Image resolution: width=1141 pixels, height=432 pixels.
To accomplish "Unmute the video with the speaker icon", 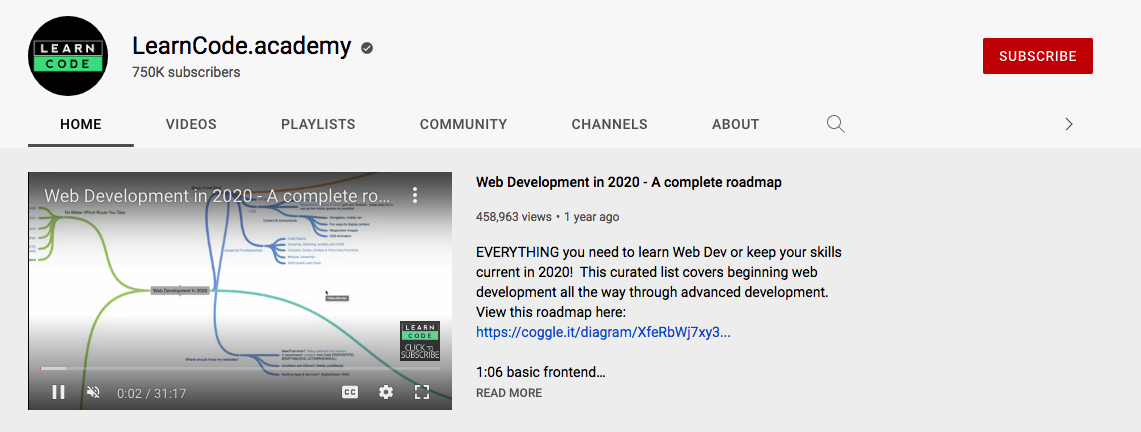I will pyautogui.click(x=93, y=392).
